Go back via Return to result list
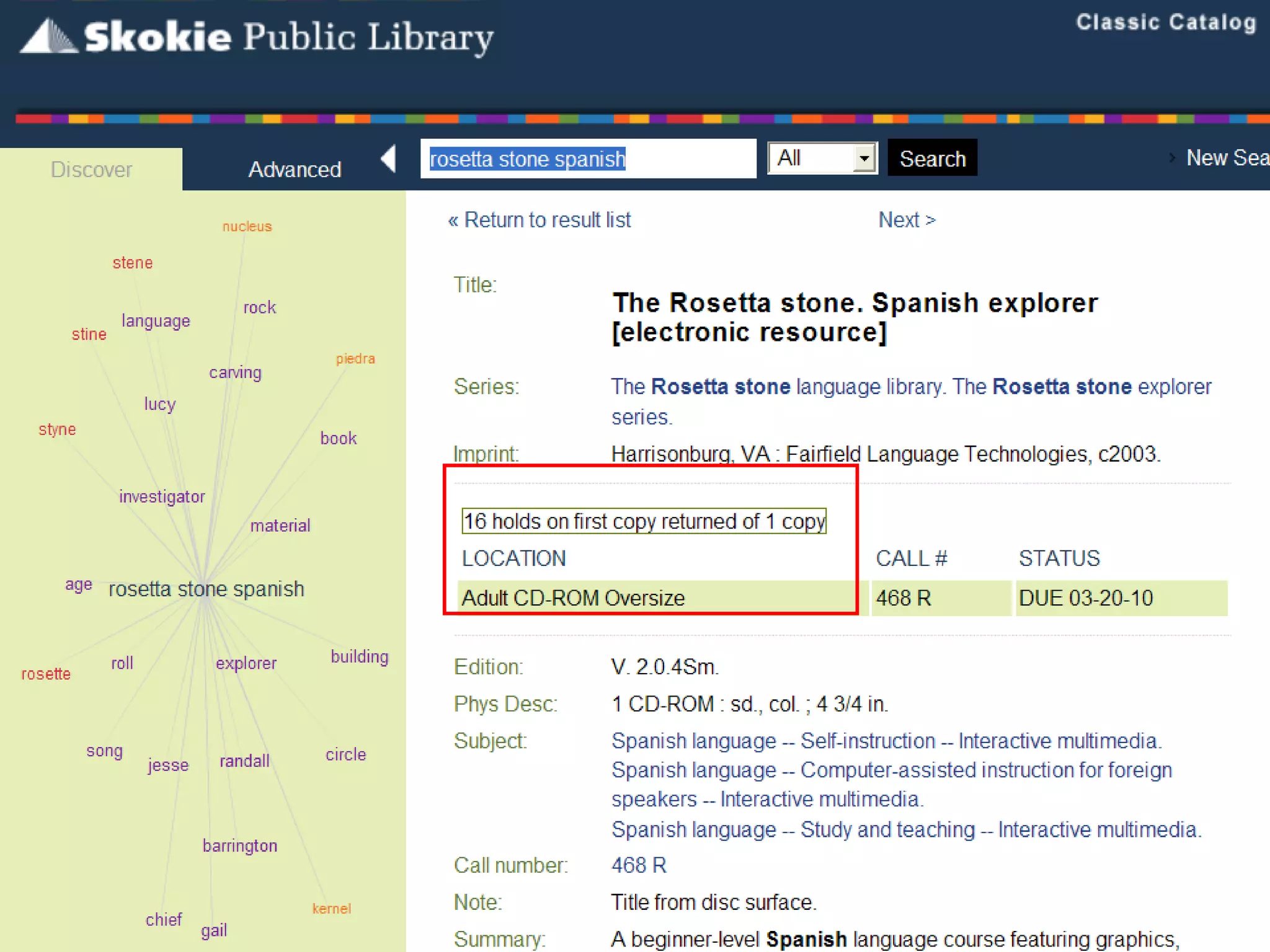Viewport: 1270px width, 952px height. (x=540, y=220)
